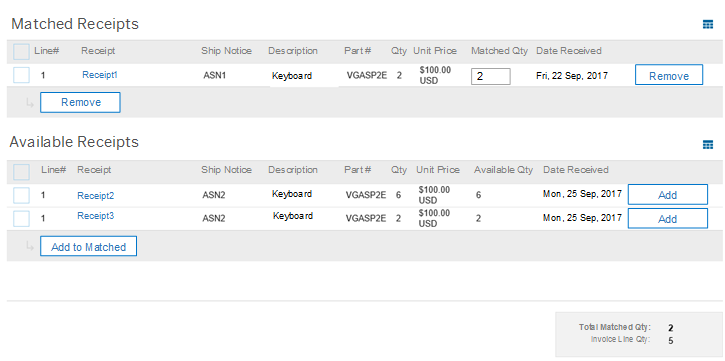725x361 pixels.
Task: Click the Total Matched Qty label
Action: [x=614, y=327]
